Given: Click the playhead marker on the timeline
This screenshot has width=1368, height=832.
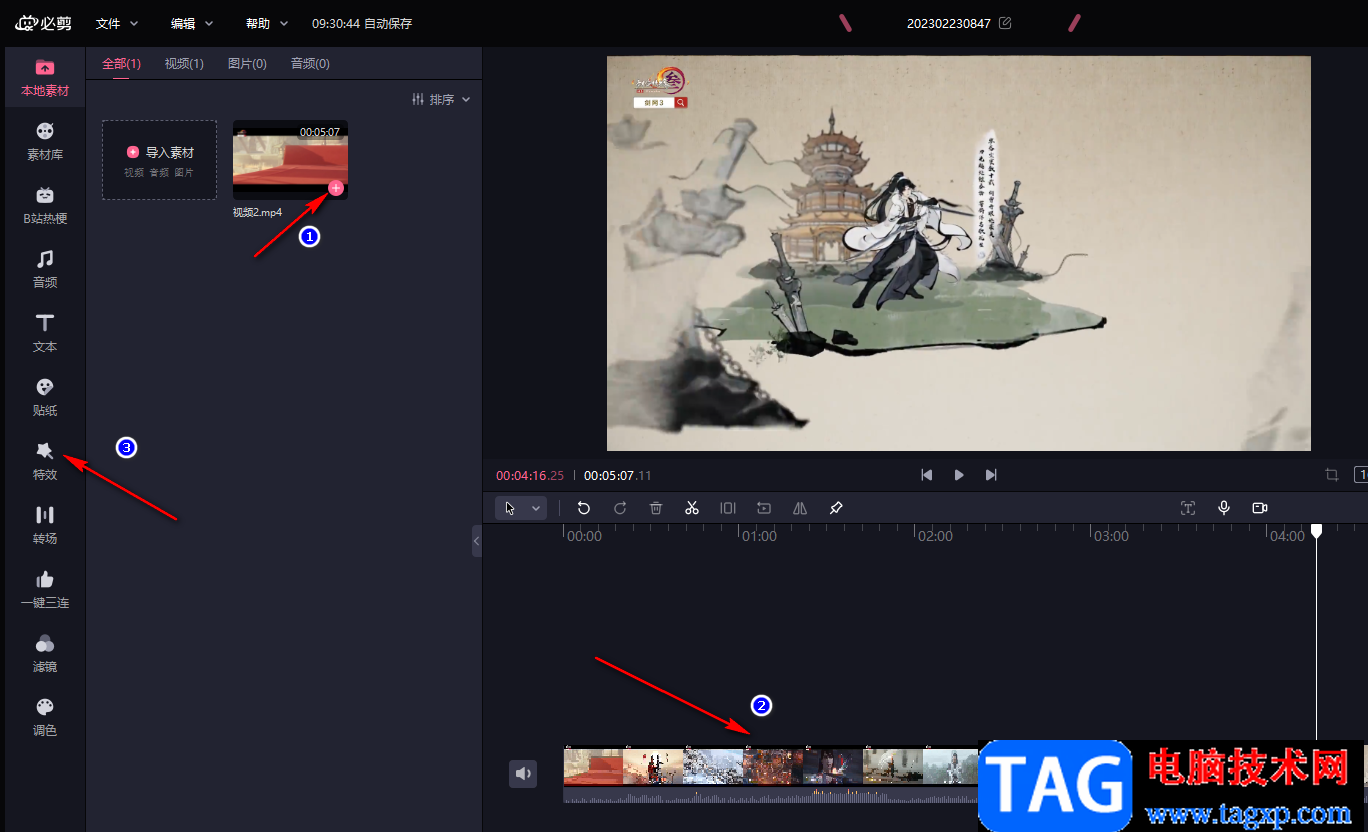Looking at the screenshot, I should pos(1317,531).
